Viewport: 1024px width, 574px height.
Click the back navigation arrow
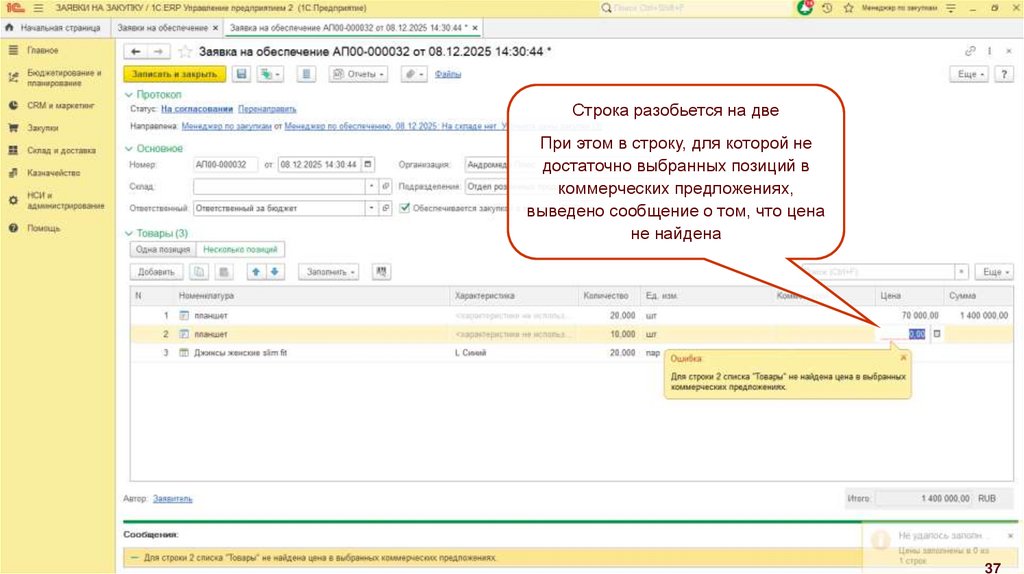(137, 51)
